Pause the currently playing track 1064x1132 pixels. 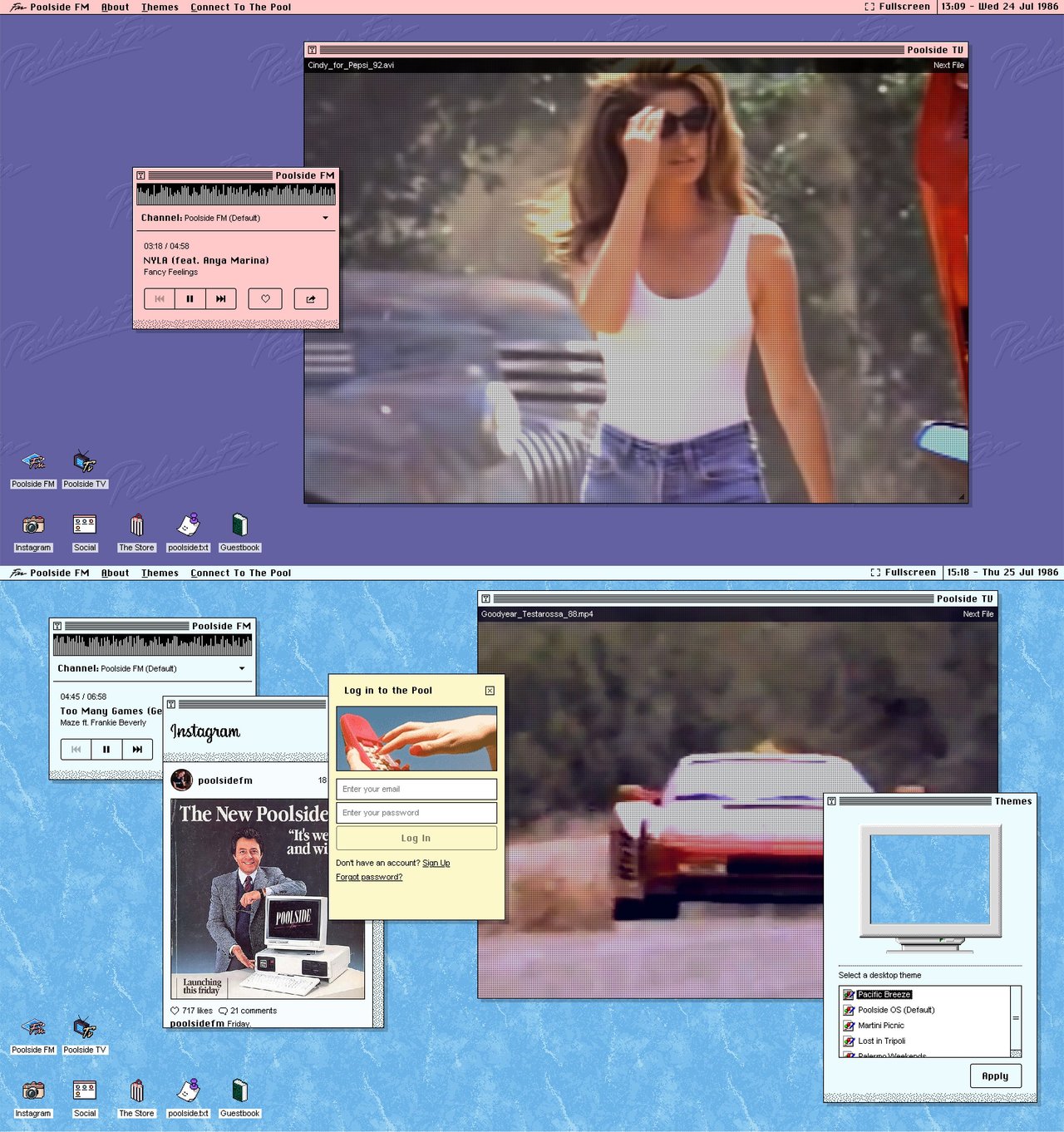click(x=189, y=298)
